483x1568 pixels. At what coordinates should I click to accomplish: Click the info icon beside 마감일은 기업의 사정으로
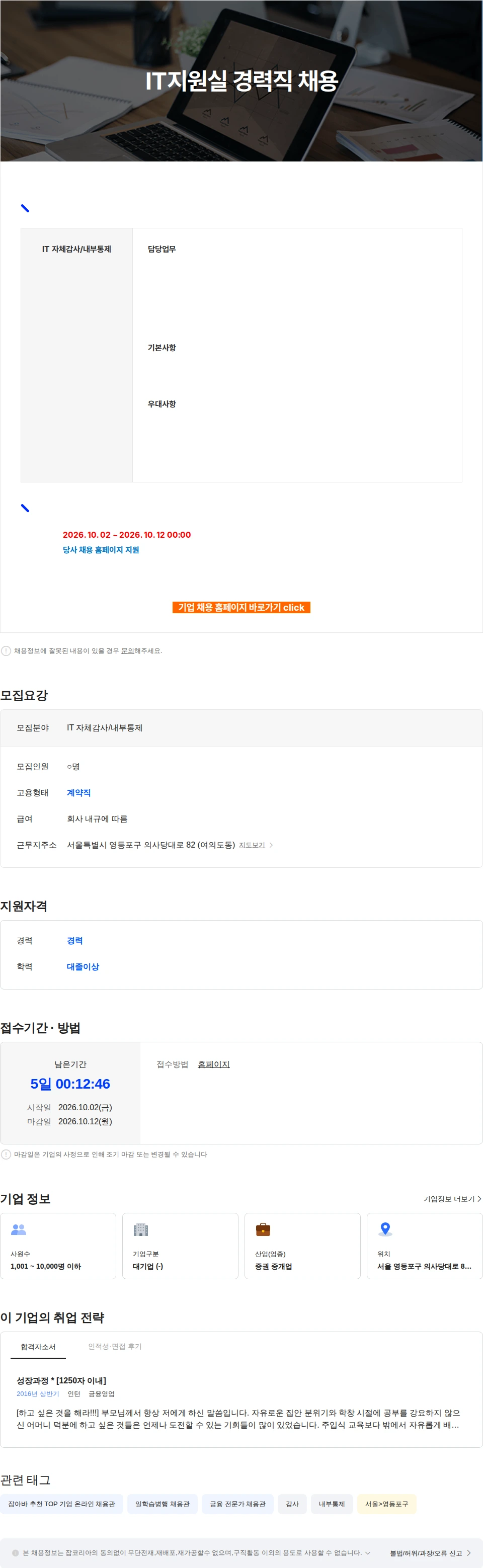tap(6, 1154)
